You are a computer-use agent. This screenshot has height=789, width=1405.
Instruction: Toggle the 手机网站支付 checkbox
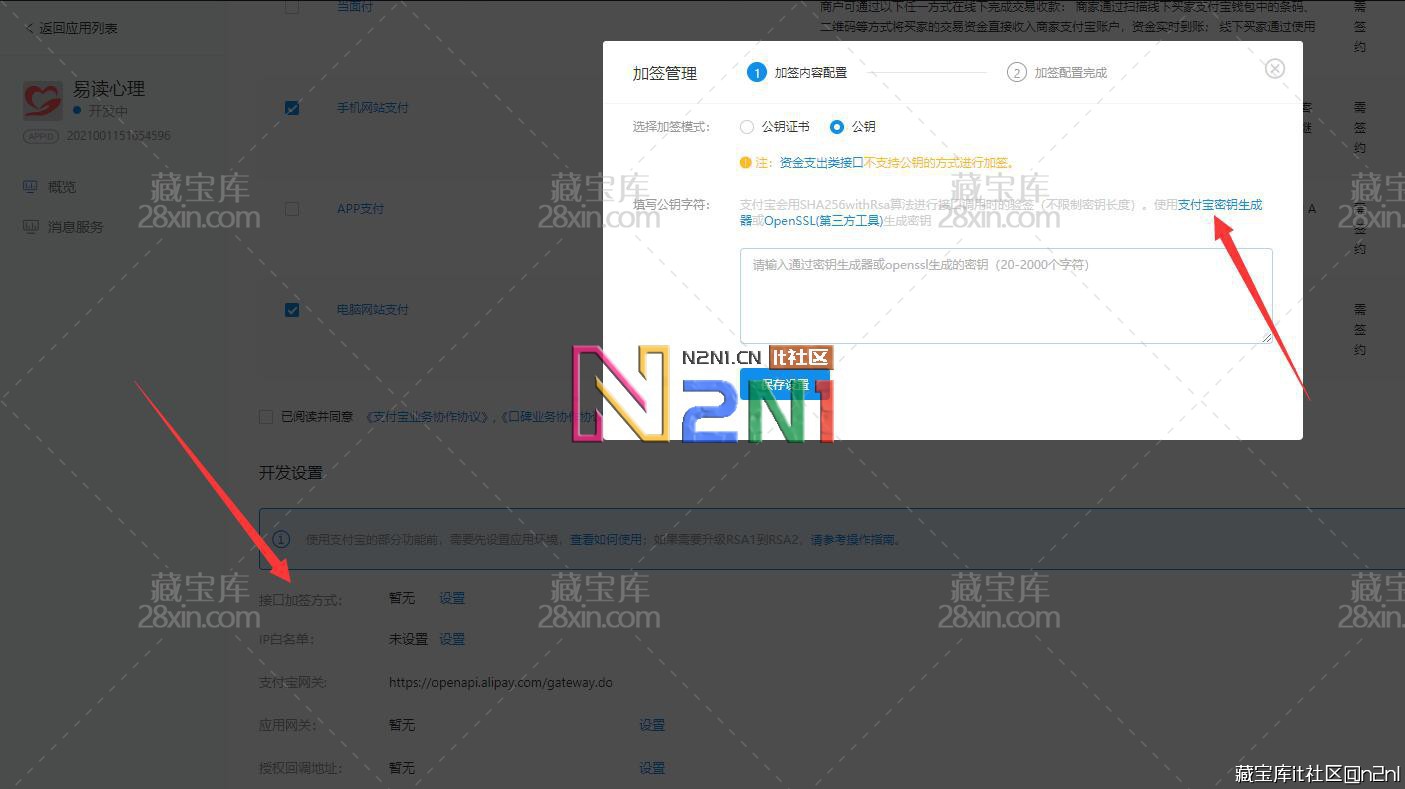click(x=292, y=108)
